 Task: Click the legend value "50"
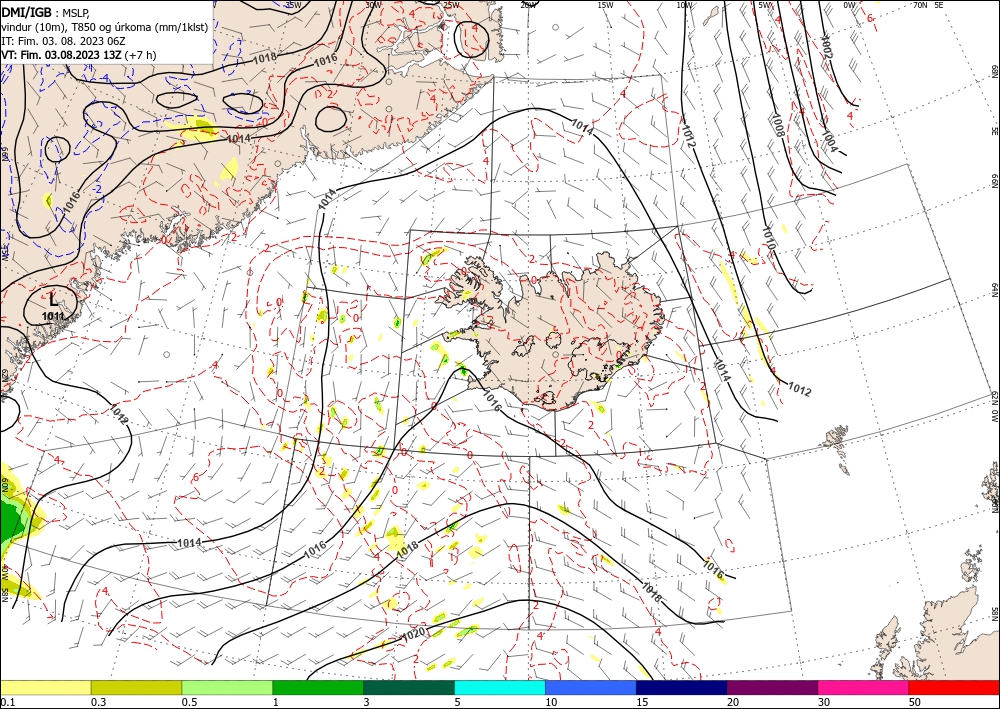(x=915, y=702)
